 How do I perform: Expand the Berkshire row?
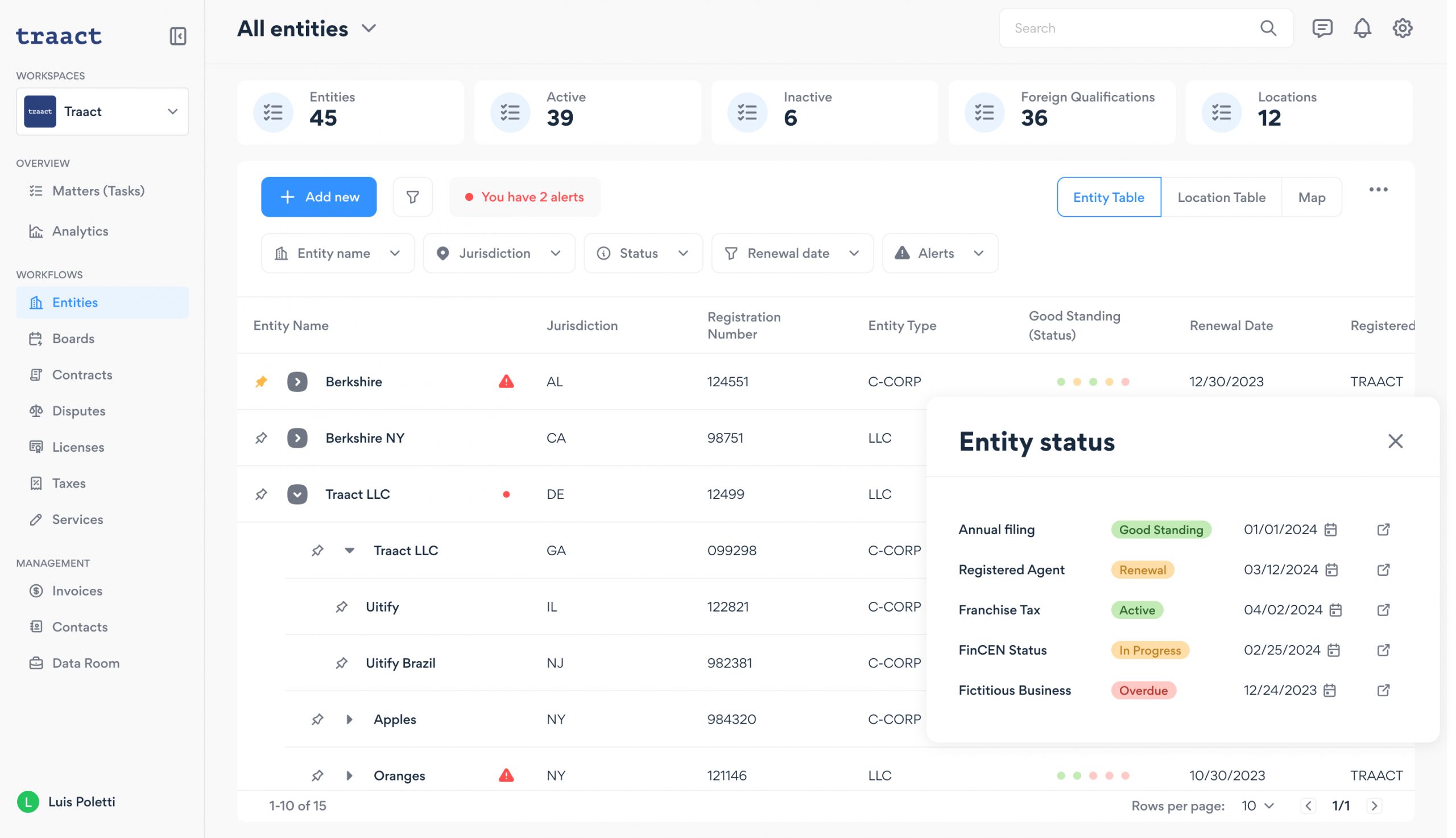click(x=297, y=382)
